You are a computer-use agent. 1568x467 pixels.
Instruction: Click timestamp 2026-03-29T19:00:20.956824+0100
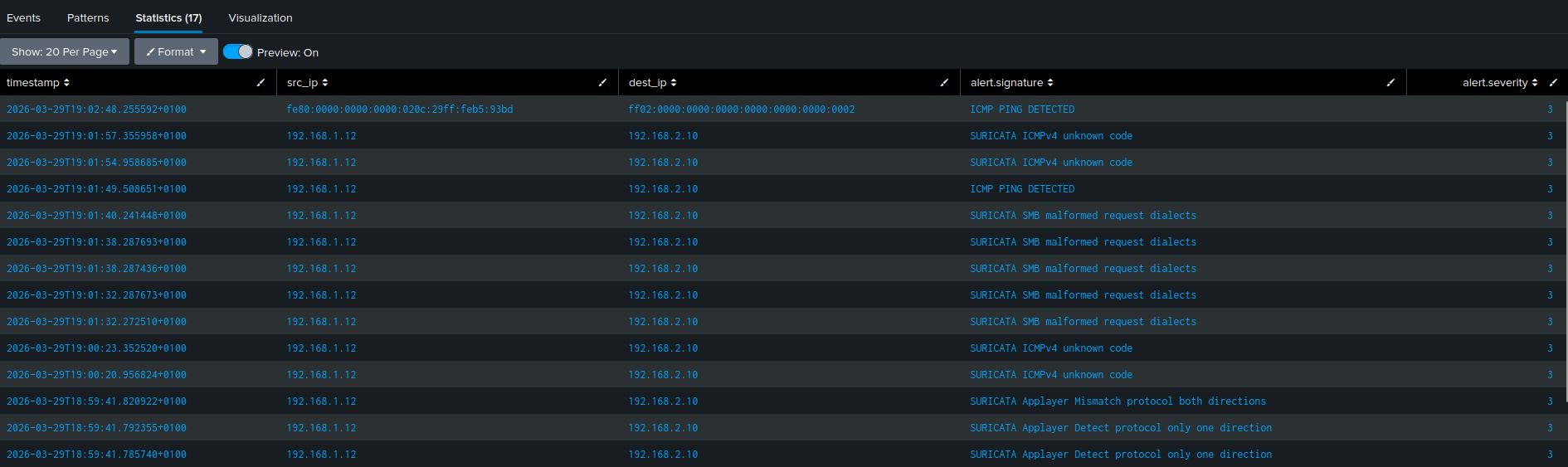[96, 374]
